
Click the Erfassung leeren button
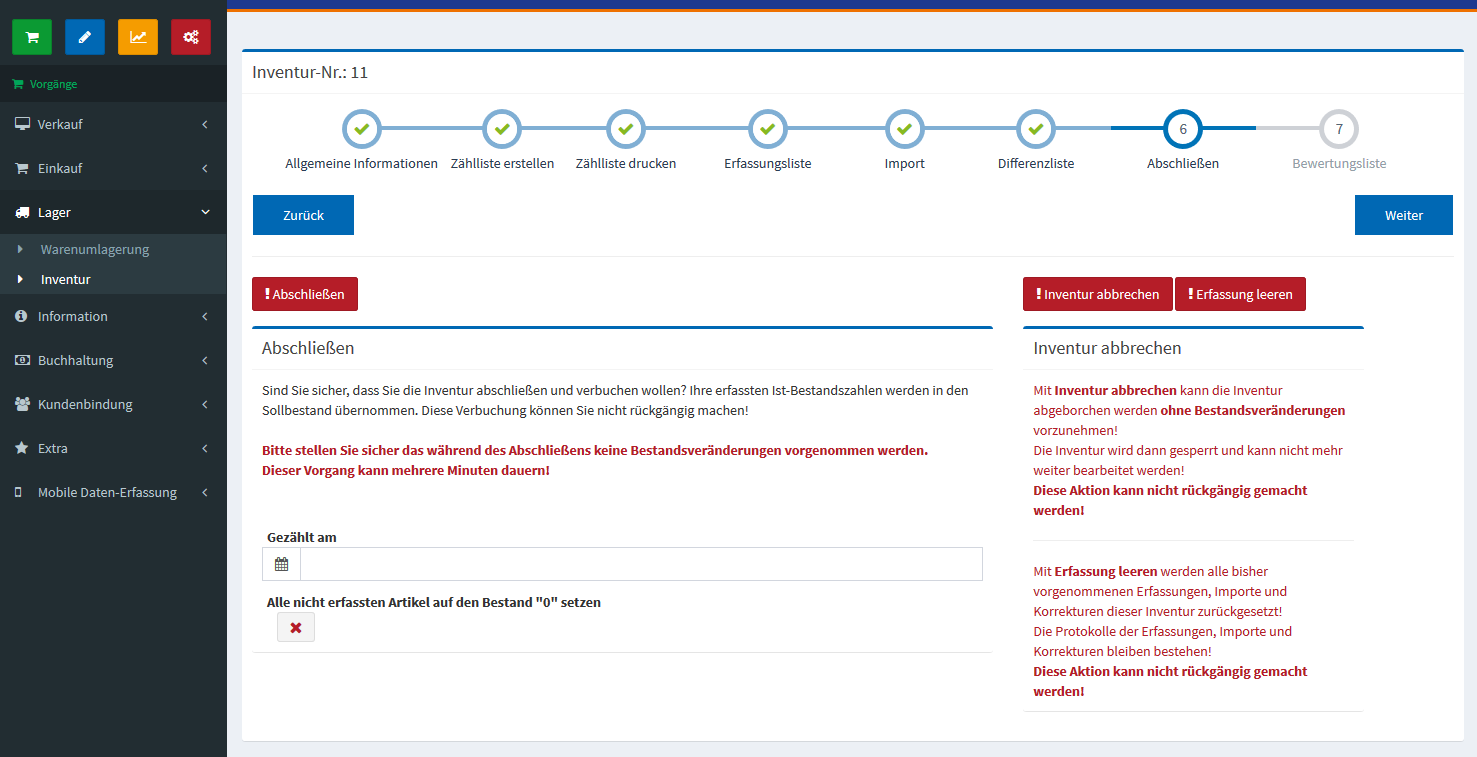pos(1240,294)
